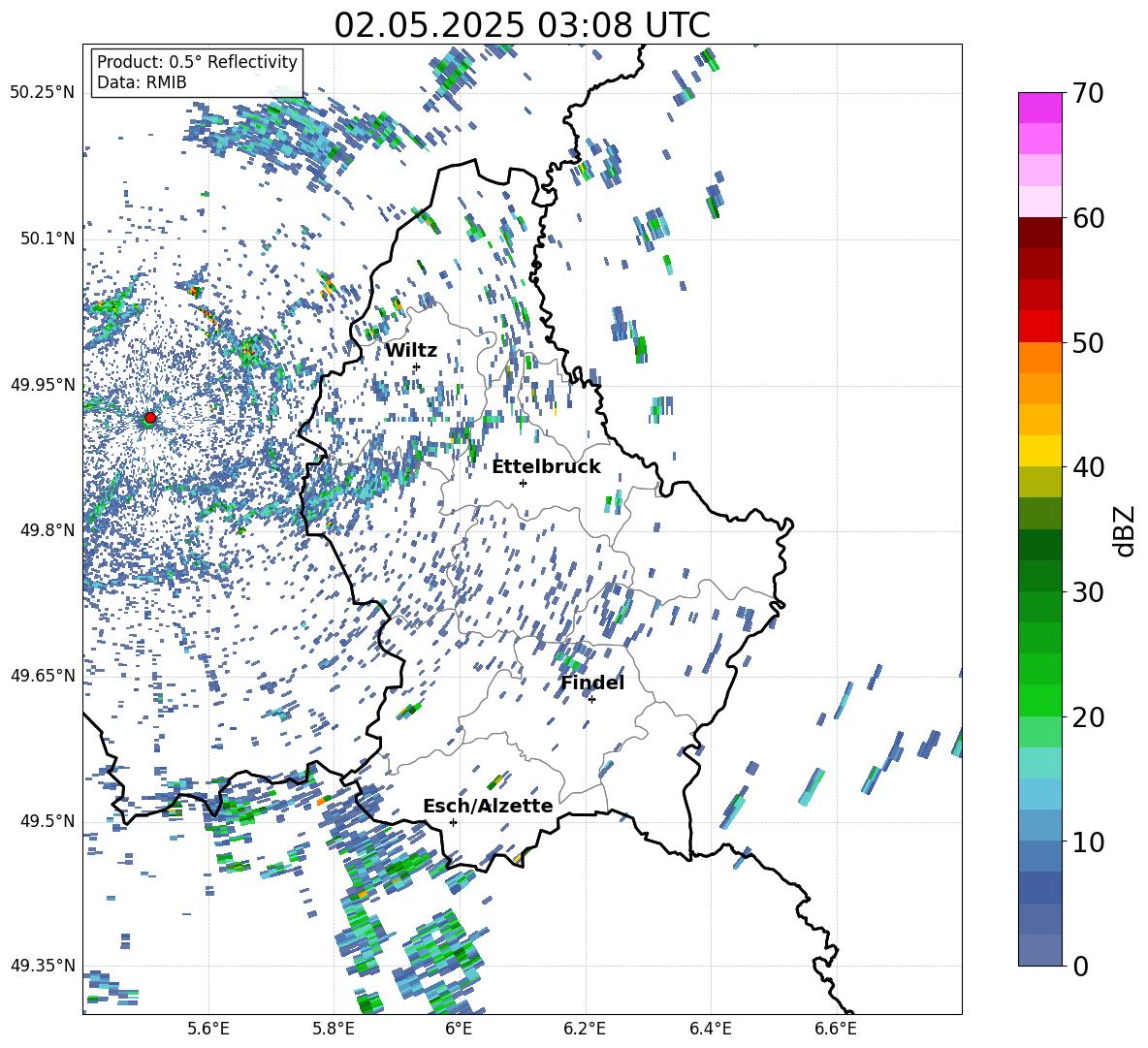Click the 20 tick on colorbar

(x=1087, y=717)
